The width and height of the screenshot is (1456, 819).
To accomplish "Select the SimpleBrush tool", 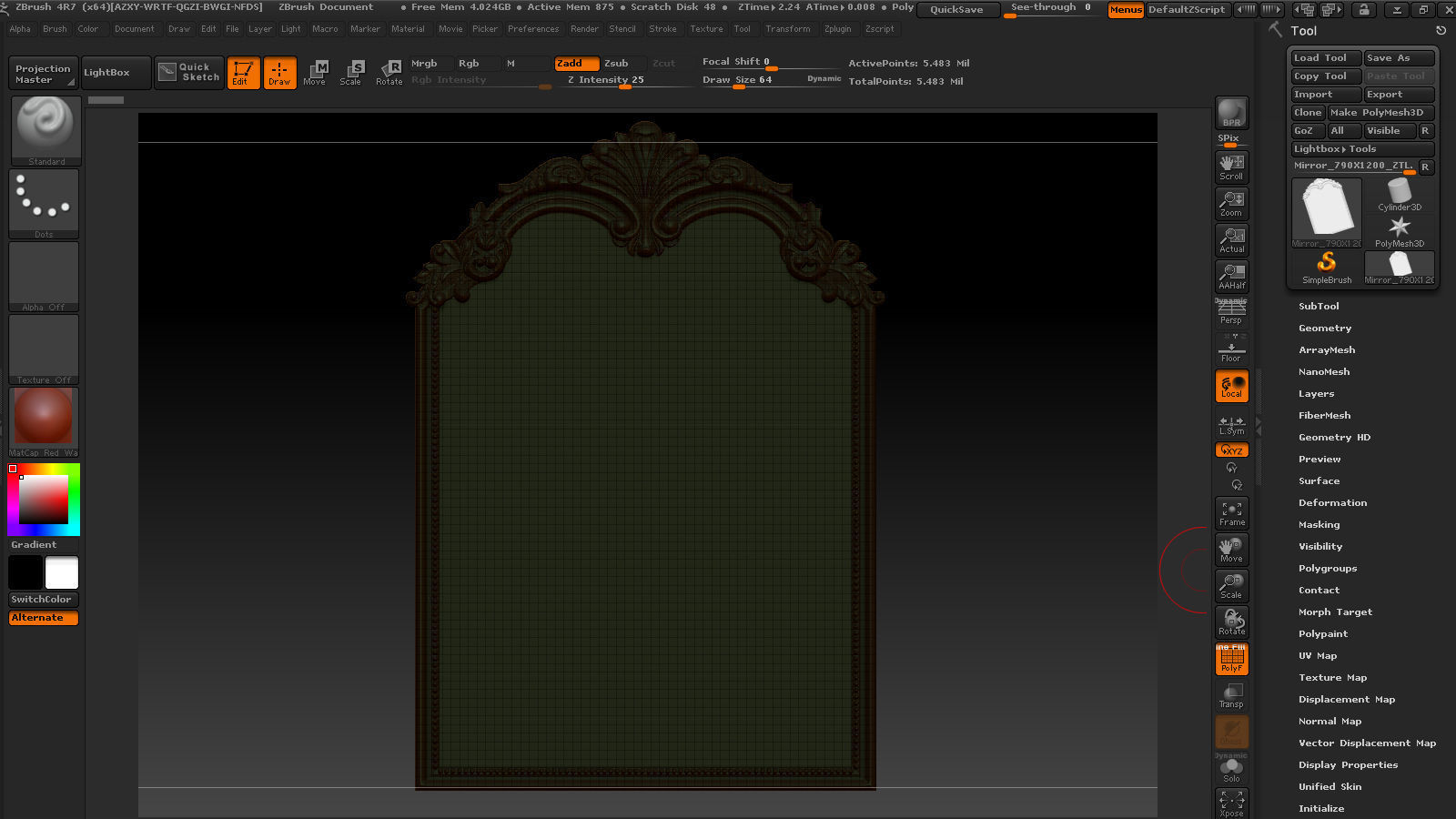I will pyautogui.click(x=1327, y=268).
